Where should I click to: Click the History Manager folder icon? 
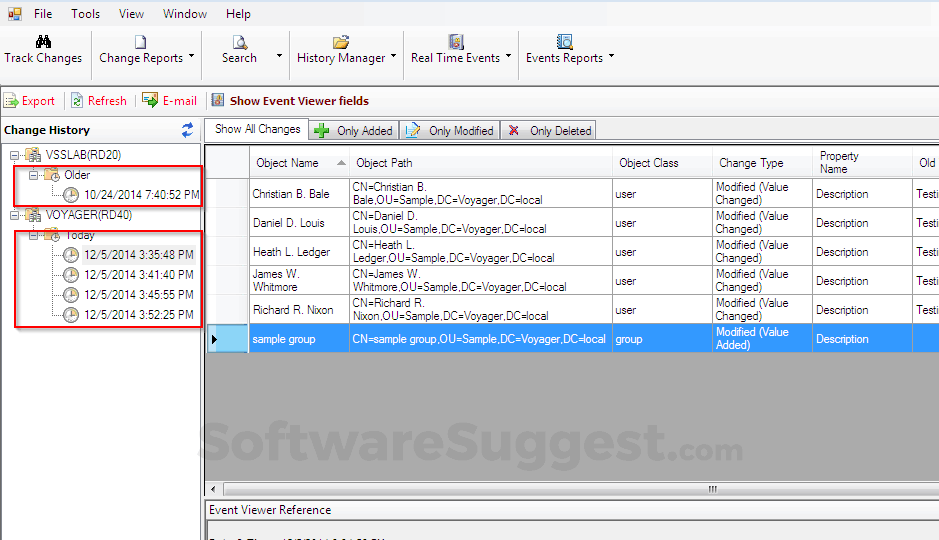(x=341, y=41)
